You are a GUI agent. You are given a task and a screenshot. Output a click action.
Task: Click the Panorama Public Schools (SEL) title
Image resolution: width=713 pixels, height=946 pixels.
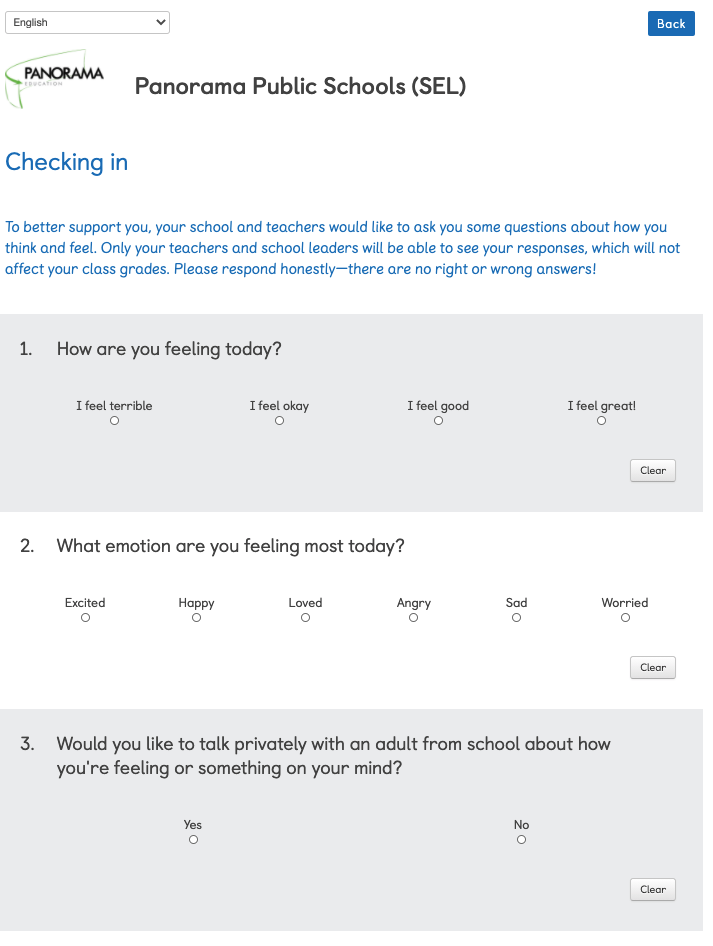(x=300, y=86)
